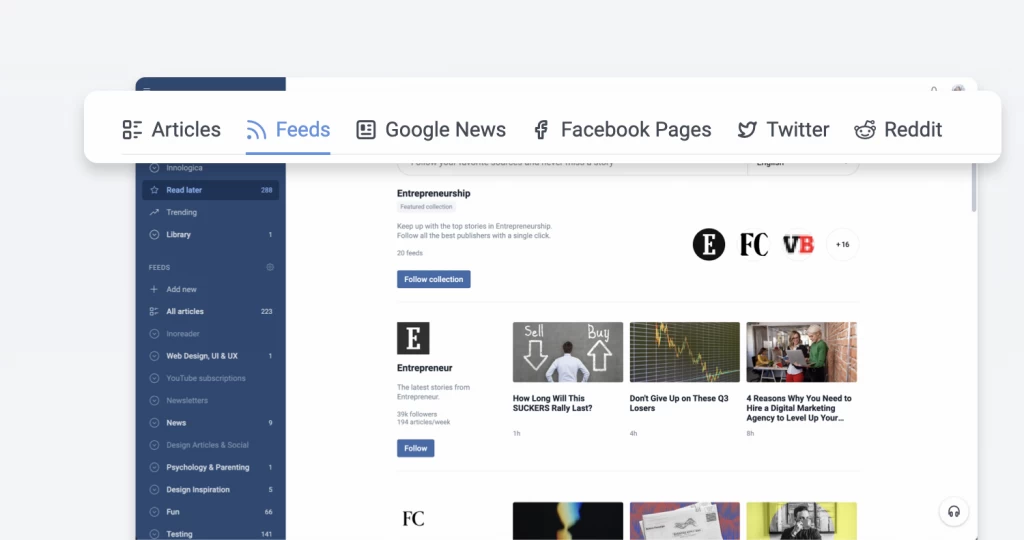Open All articles in the sidebar
The width and height of the screenshot is (1024, 540).
210,311
